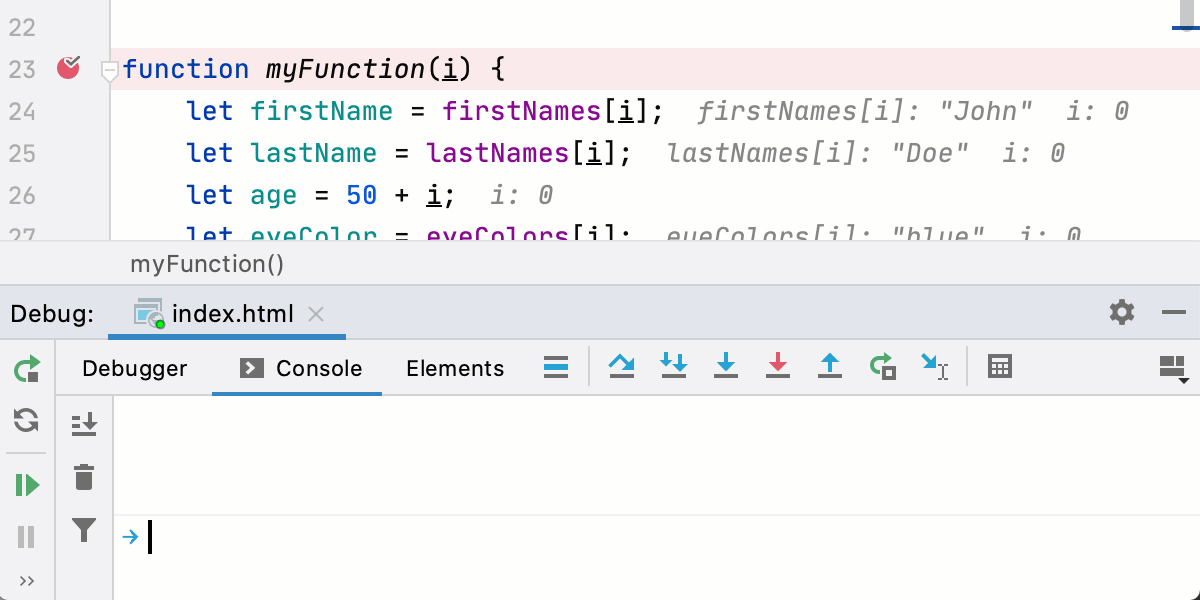
Task: Open Evaluate Expression with the calculator icon
Action: click(x=998, y=367)
